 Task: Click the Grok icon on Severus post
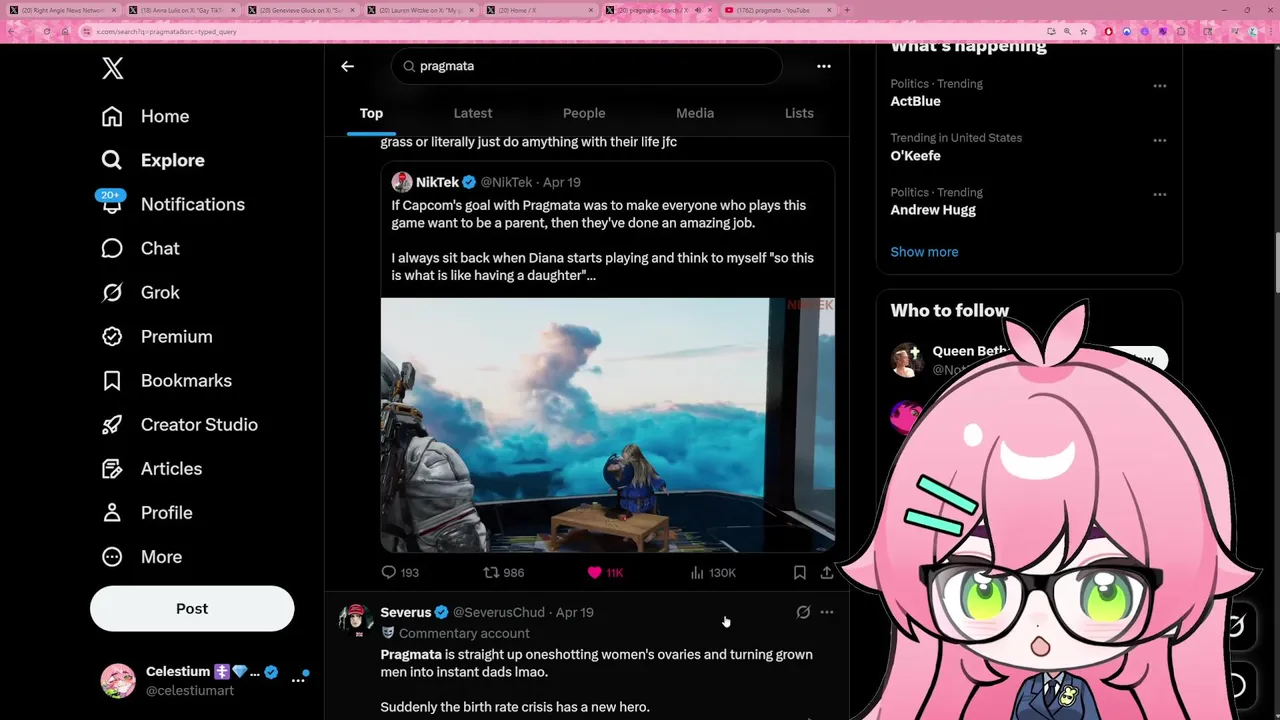coord(803,612)
